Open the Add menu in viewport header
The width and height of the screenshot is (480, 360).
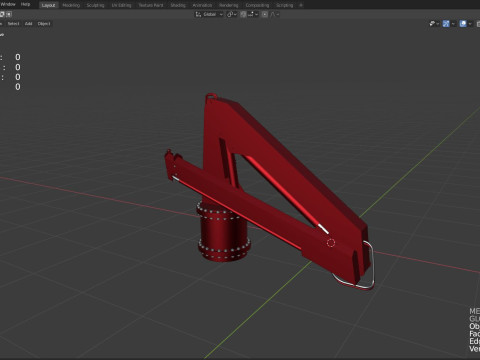pyautogui.click(x=29, y=24)
